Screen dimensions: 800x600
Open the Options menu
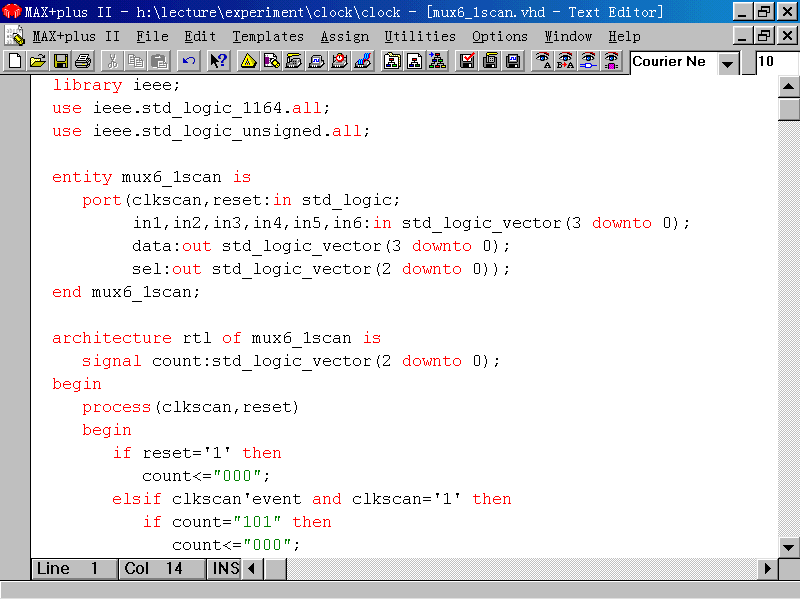(x=499, y=37)
